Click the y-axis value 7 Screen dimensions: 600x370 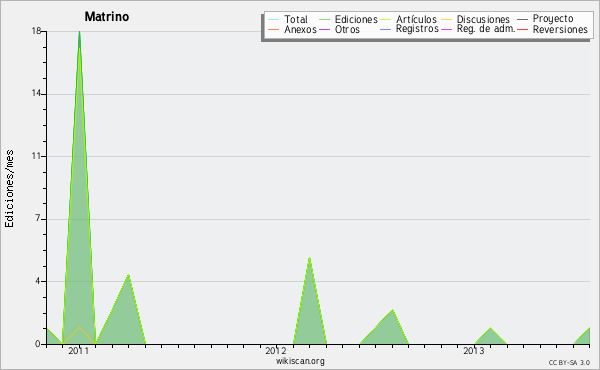38,218
